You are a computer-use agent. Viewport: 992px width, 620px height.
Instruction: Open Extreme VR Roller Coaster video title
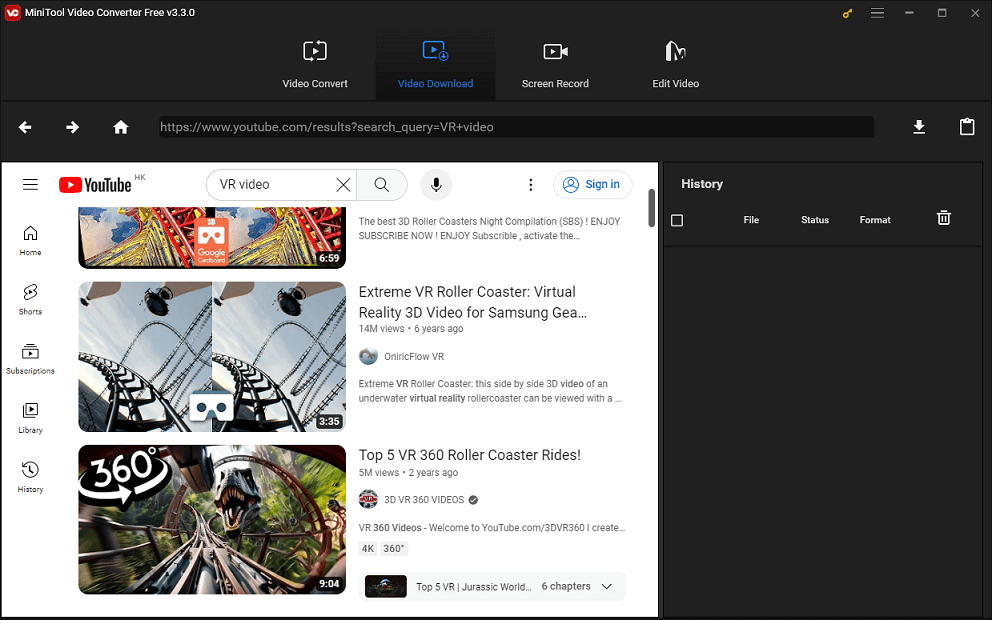473,302
